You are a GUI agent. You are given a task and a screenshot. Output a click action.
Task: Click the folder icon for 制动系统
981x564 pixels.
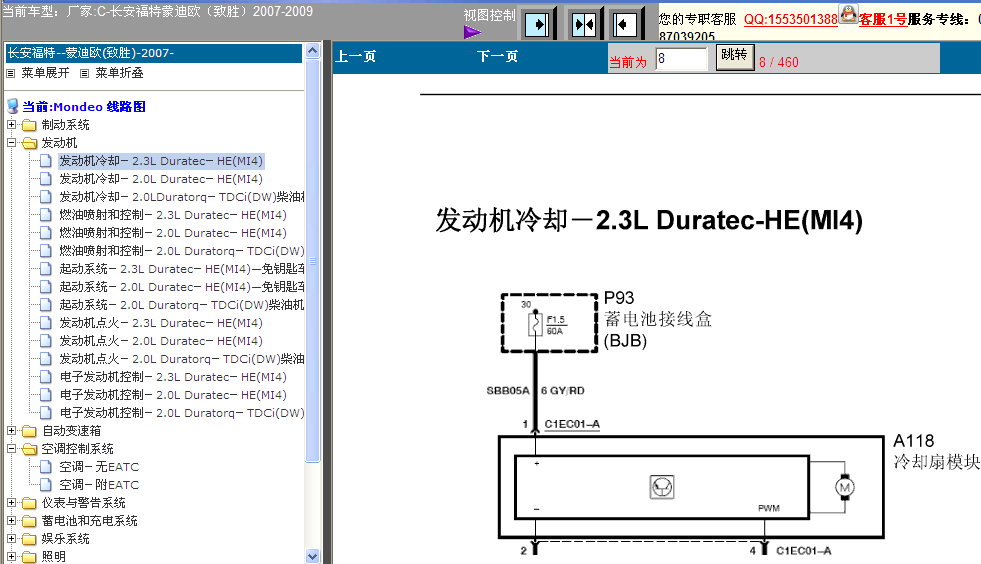29,125
